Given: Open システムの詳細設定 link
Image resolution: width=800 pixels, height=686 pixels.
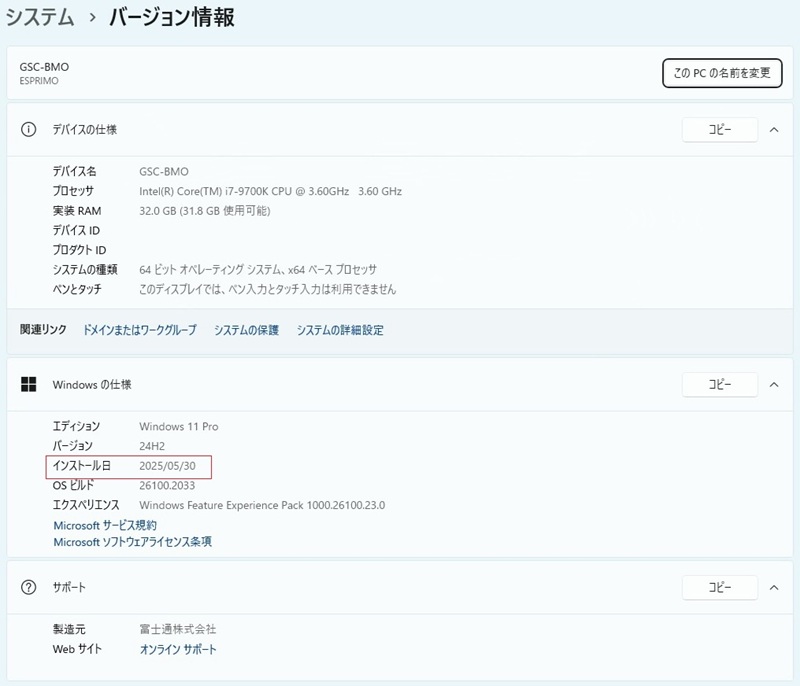Looking at the screenshot, I should [340, 330].
